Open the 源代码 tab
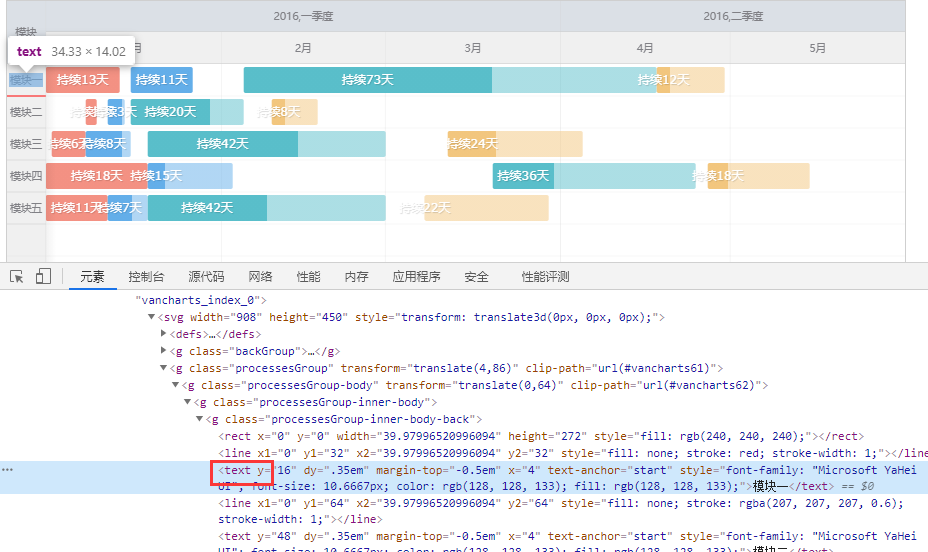The height and width of the screenshot is (552, 928). (x=206, y=277)
